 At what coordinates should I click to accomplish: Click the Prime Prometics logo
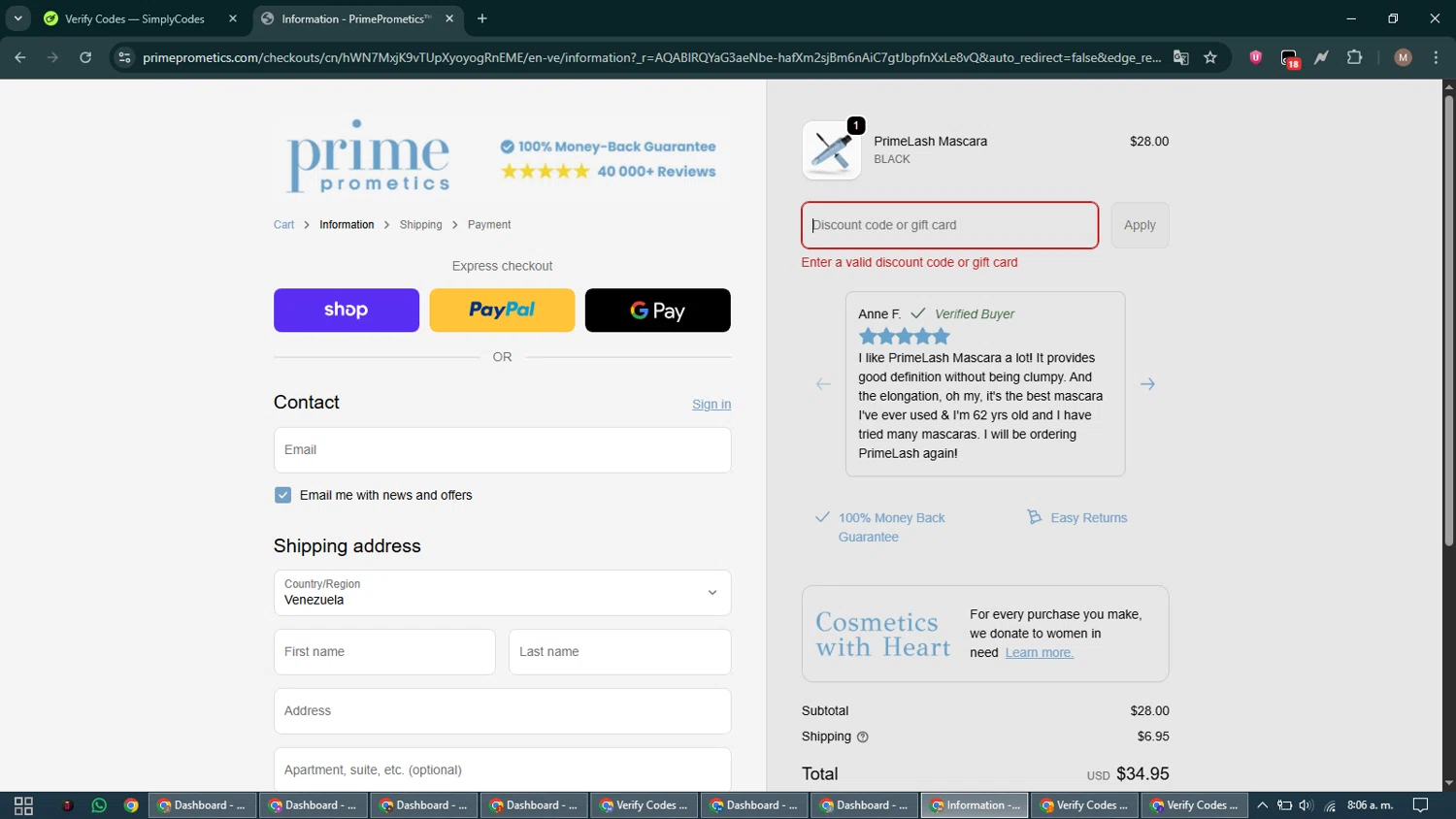[x=368, y=156]
